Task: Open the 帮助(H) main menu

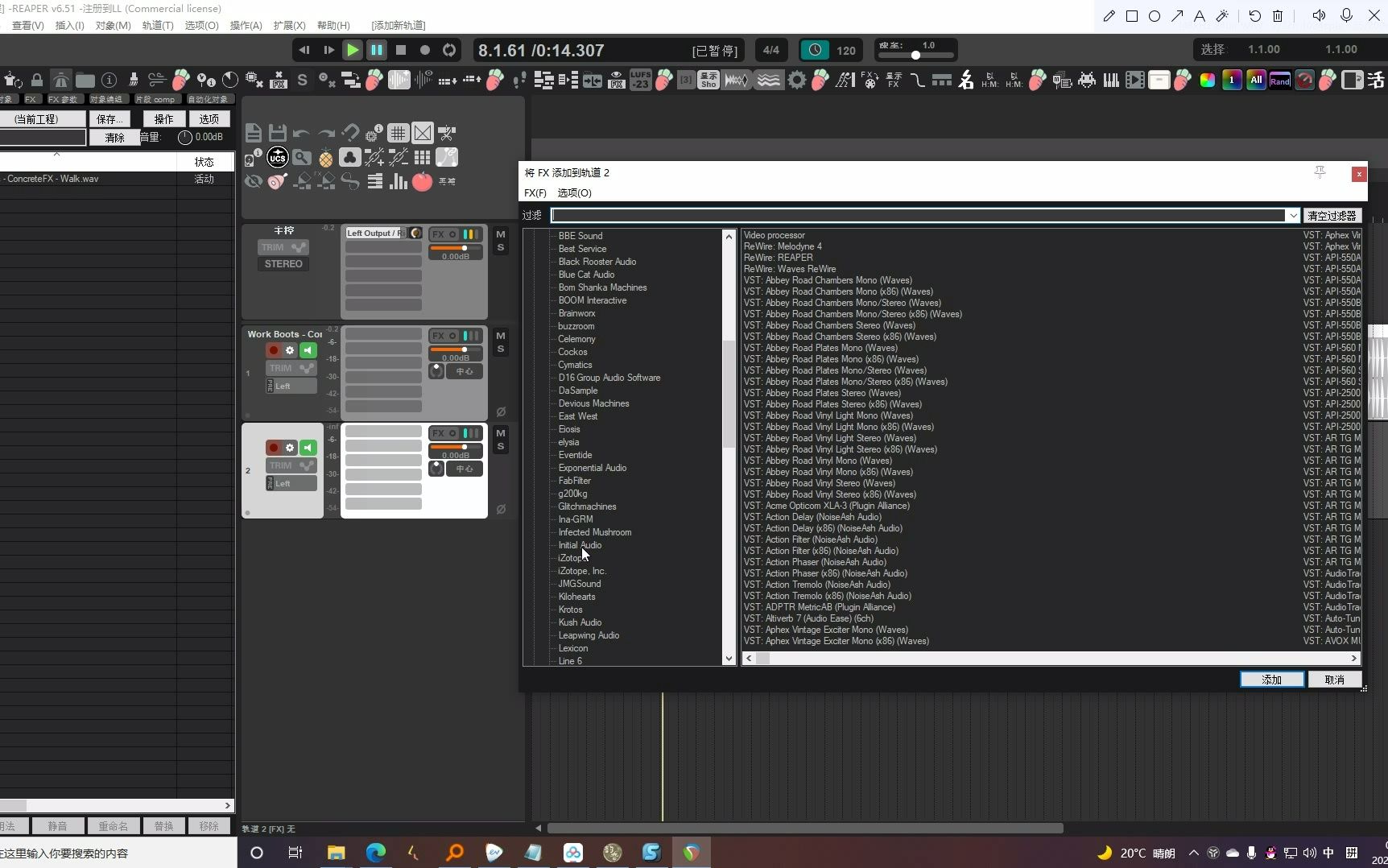Action: 333,26
